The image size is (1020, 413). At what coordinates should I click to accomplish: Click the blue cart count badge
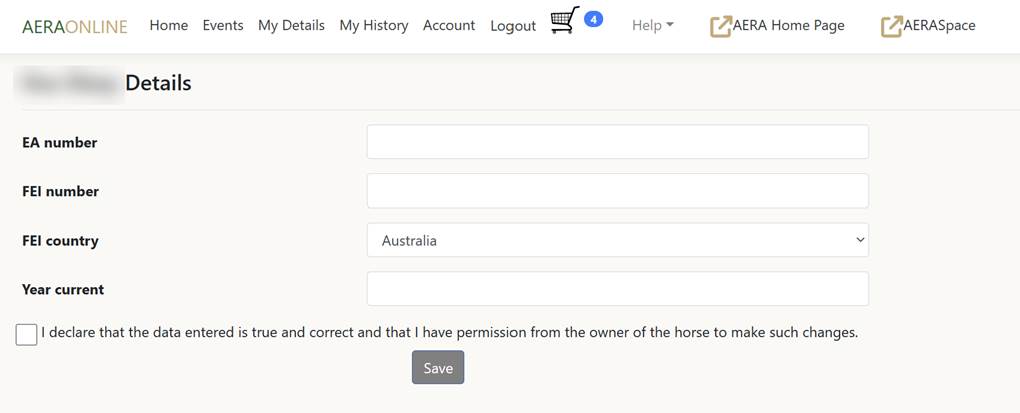click(x=593, y=19)
